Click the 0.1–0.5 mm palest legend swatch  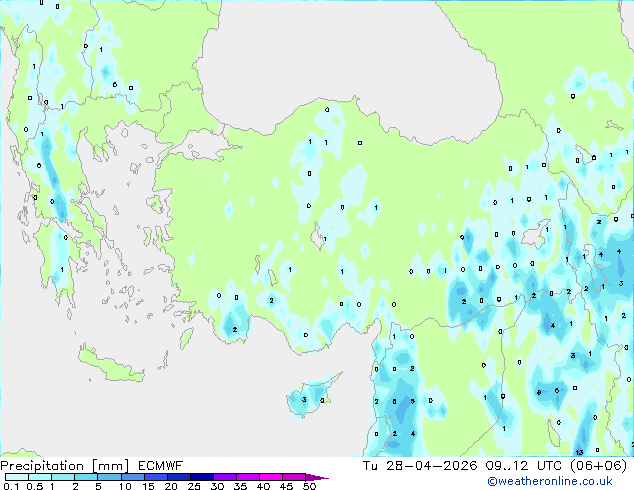click(x=17, y=477)
